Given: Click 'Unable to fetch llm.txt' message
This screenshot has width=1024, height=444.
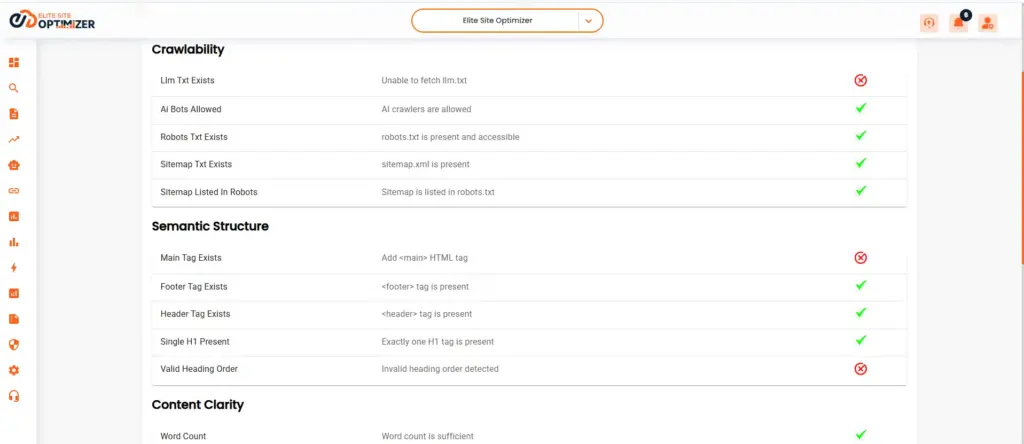Looking at the screenshot, I should coord(424,80).
